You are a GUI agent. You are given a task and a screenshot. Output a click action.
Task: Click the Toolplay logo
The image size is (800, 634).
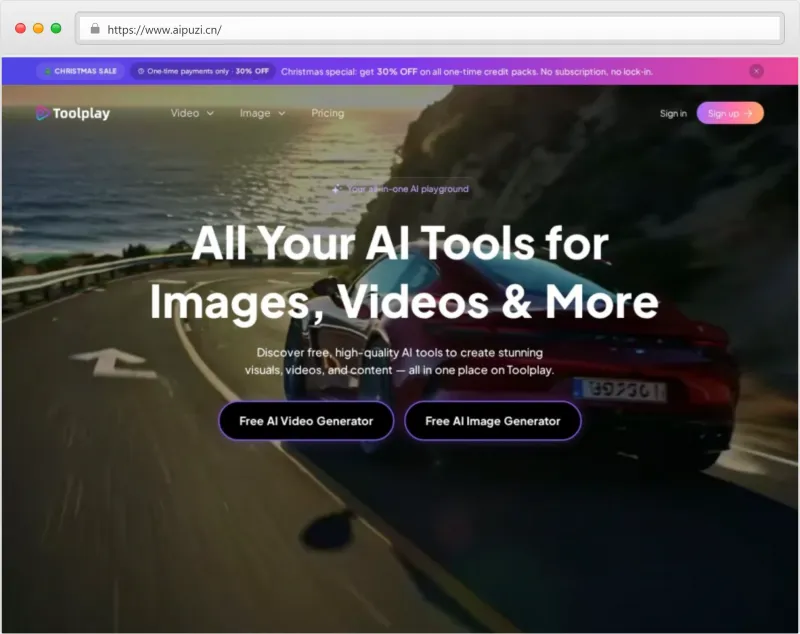pos(73,113)
